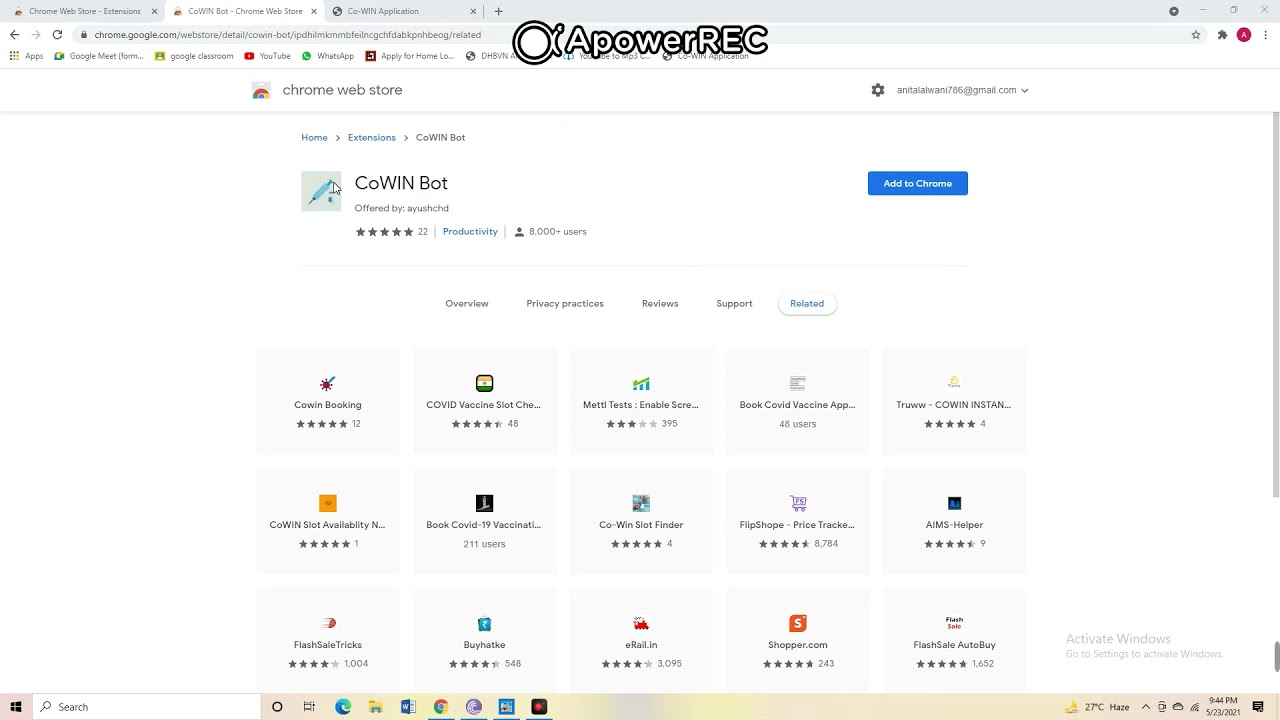
Task: Open CoWIN Slot Availability orange icon
Action: [x=328, y=503]
